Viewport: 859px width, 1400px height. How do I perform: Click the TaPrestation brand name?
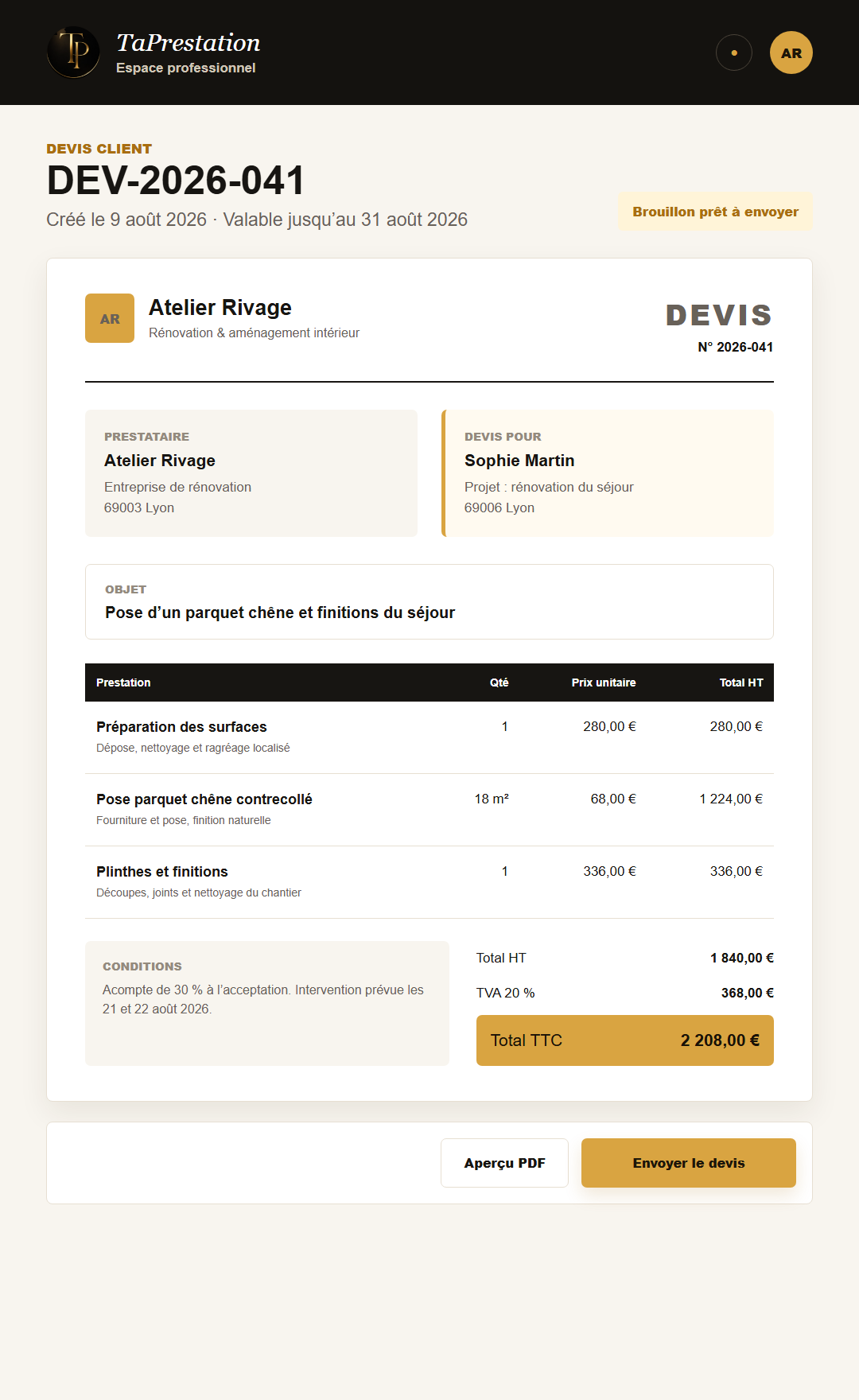point(189,42)
